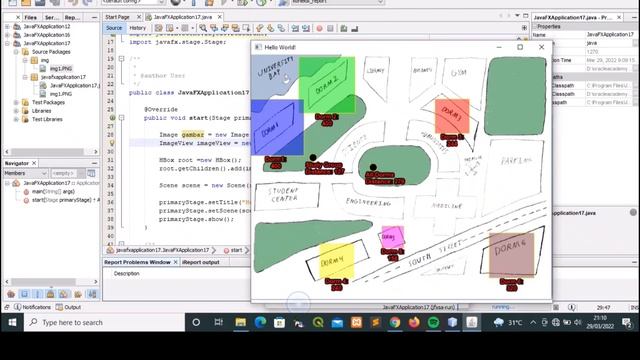Click the Sort icon in the Navigator filter bar
The height and width of the screenshot is (360, 640).
click(93, 294)
